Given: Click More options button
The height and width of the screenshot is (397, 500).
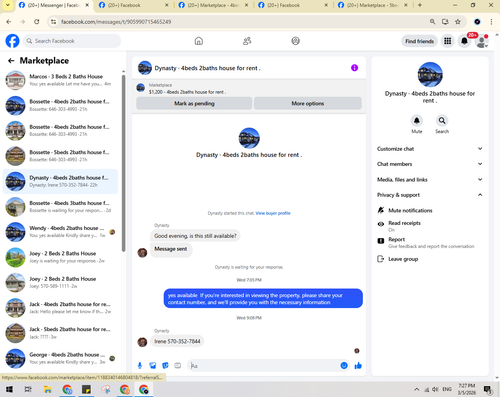Looking at the screenshot, I should (x=308, y=103).
